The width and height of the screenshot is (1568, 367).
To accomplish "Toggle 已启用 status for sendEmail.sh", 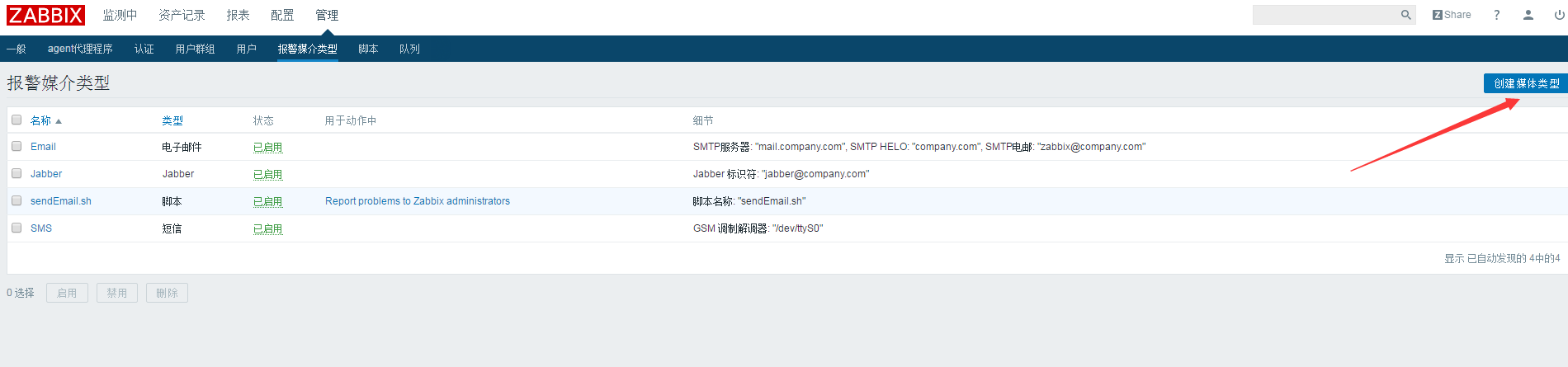I will pyautogui.click(x=267, y=202).
